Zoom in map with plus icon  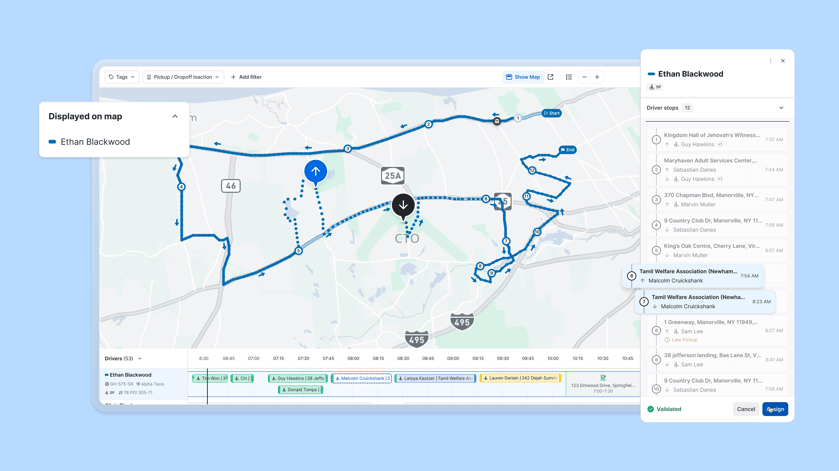[x=597, y=77]
